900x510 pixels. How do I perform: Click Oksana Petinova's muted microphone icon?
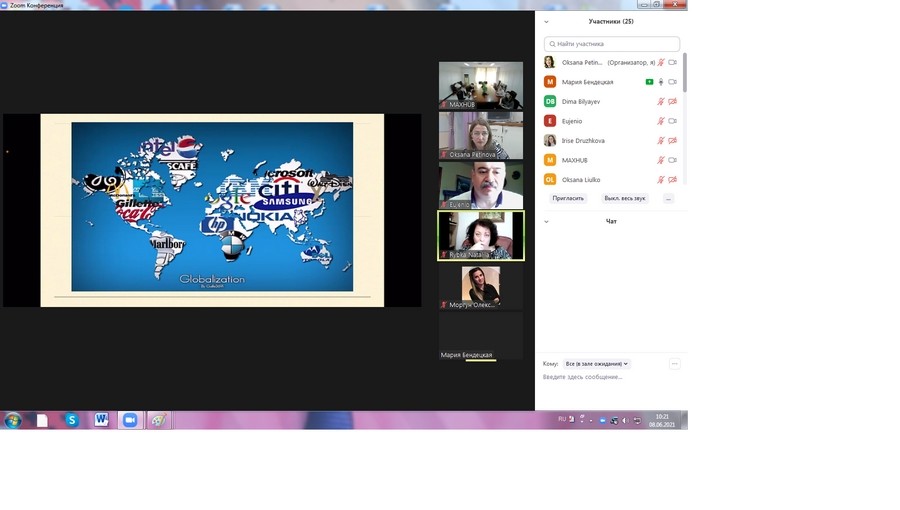point(661,63)
